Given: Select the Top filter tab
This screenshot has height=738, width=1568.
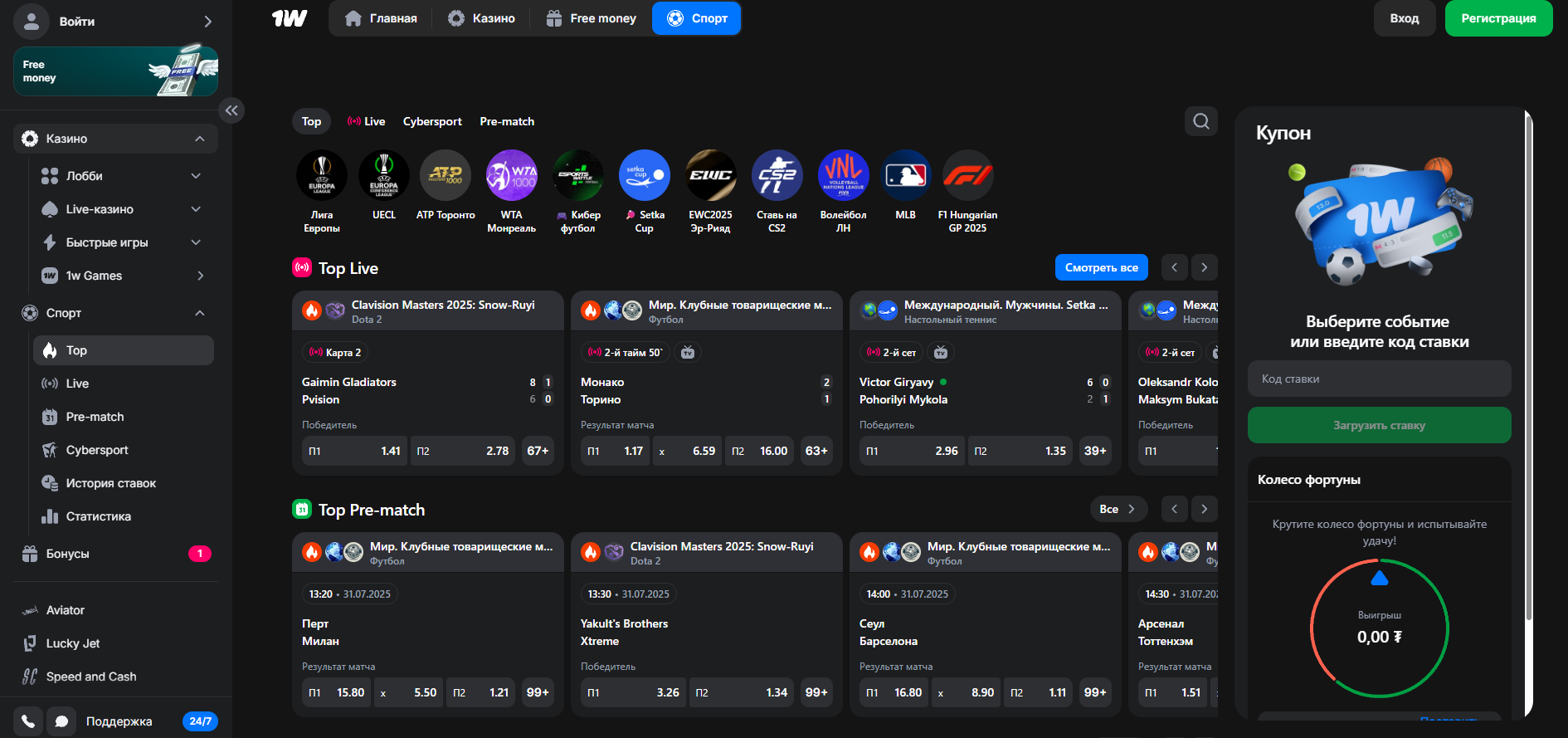Looking at the screenshot, I should coord(311,121).
